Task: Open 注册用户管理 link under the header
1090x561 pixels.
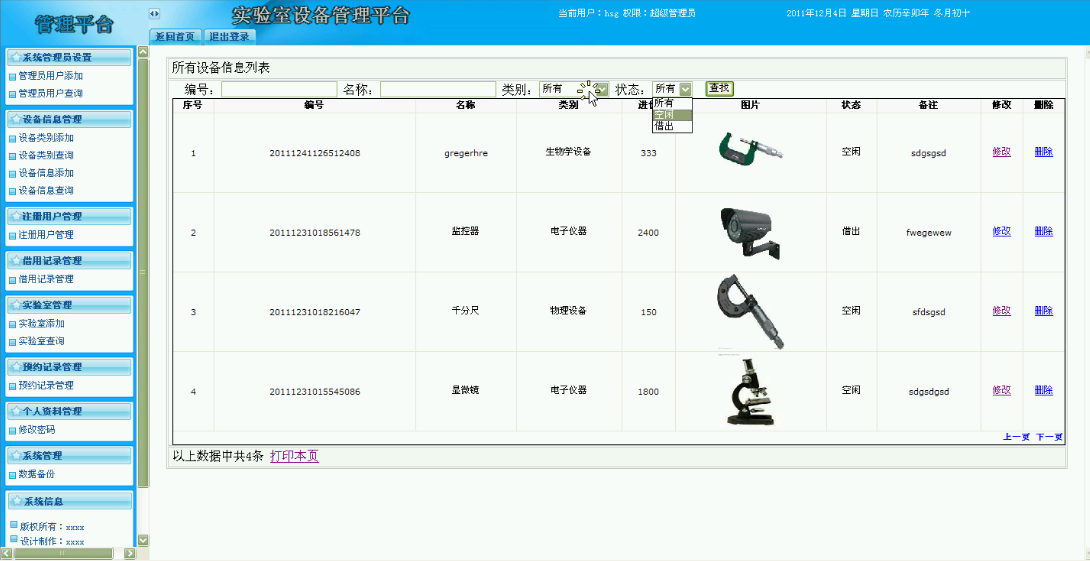Action: [46, 235]
